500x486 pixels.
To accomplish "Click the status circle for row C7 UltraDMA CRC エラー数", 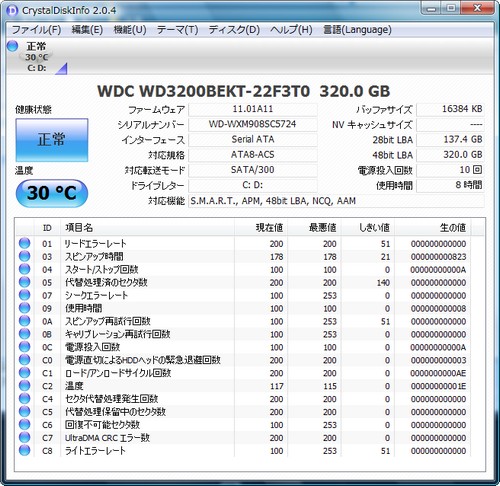I will point(24,437).
